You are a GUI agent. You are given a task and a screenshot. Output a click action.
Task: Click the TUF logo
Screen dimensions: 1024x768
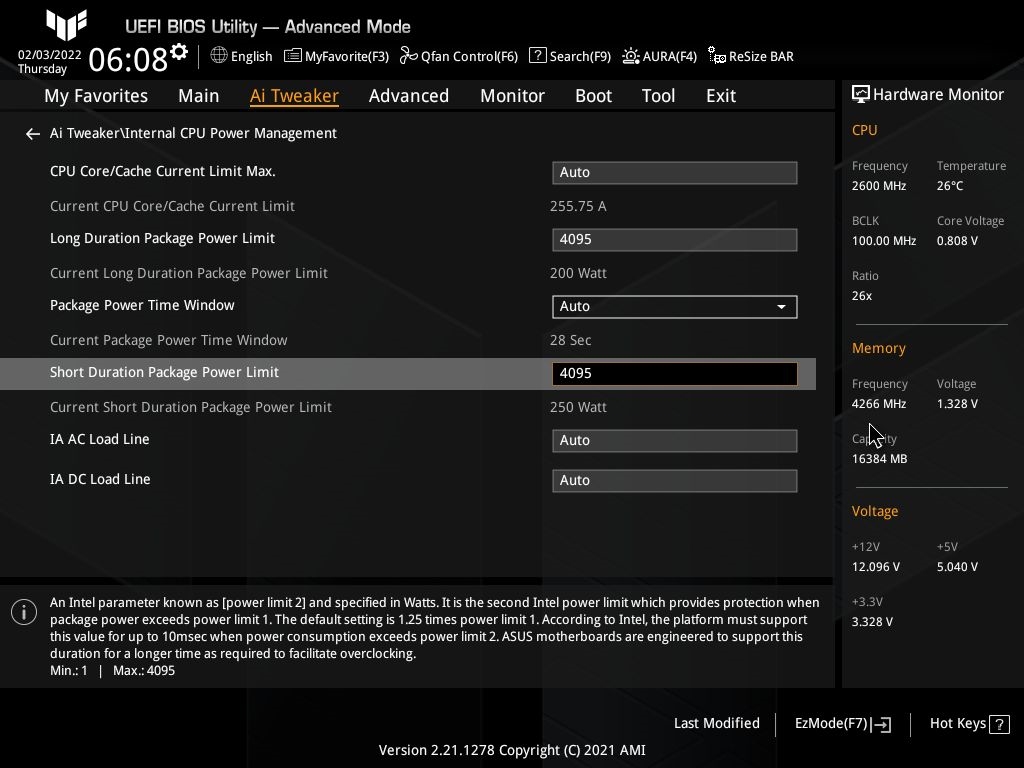pyautogui.click(x=66, y=25)
